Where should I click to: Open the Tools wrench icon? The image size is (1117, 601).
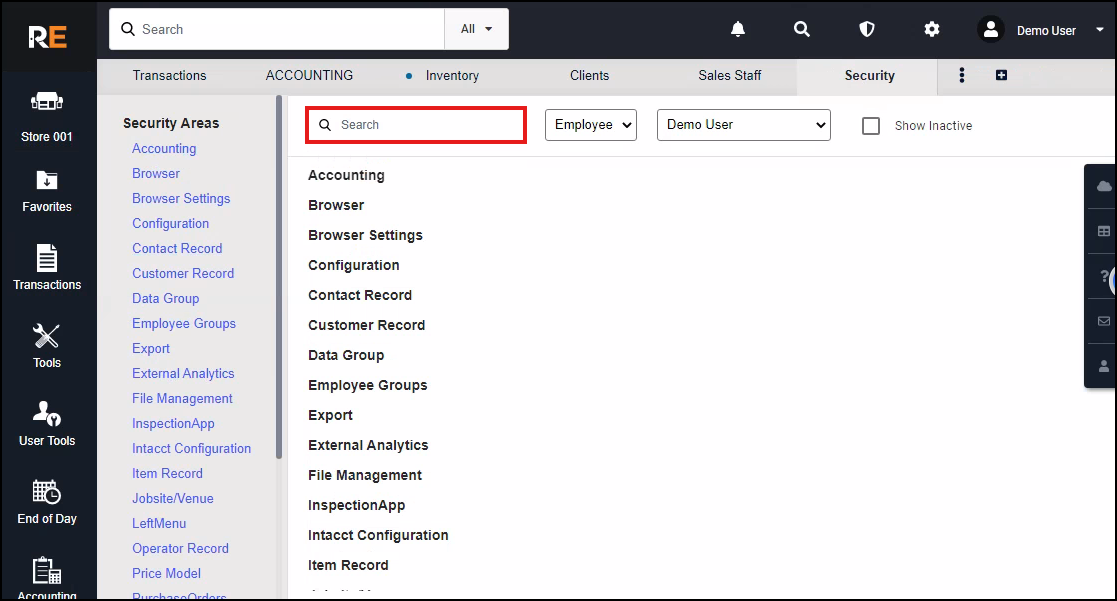click(x=47, y=345)
